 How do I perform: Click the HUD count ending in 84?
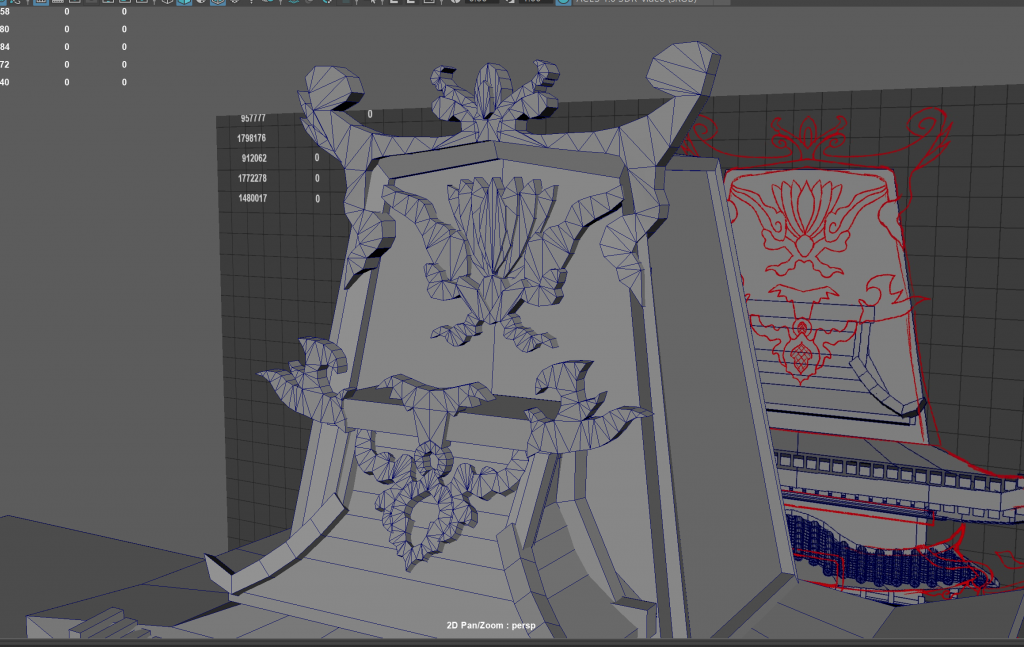5,47
